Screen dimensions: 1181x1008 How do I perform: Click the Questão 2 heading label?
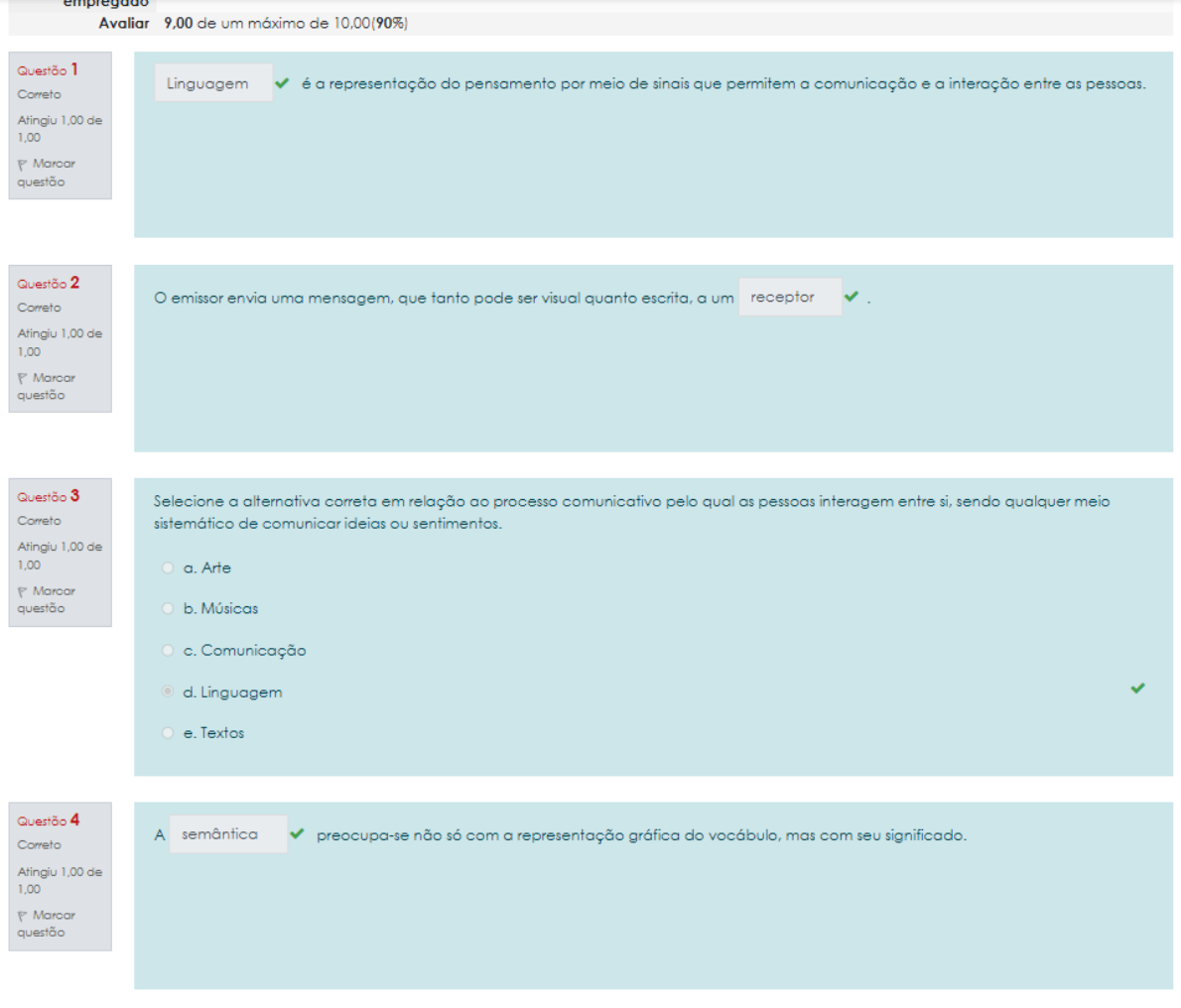(x=48, y=284)
